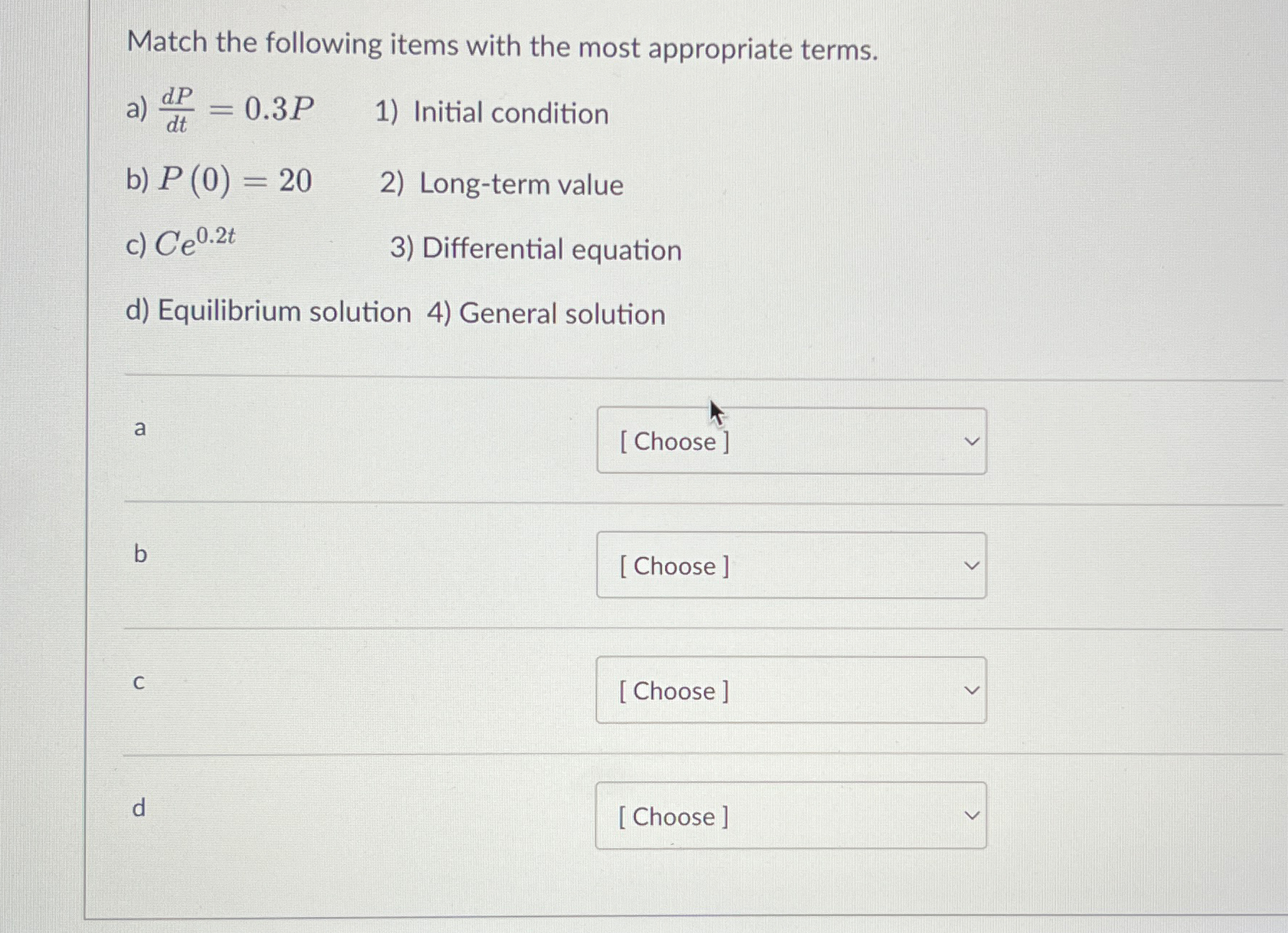Select the row labeled b
The height and width of the screenshot is (933, 1288).
click(139, 555)
